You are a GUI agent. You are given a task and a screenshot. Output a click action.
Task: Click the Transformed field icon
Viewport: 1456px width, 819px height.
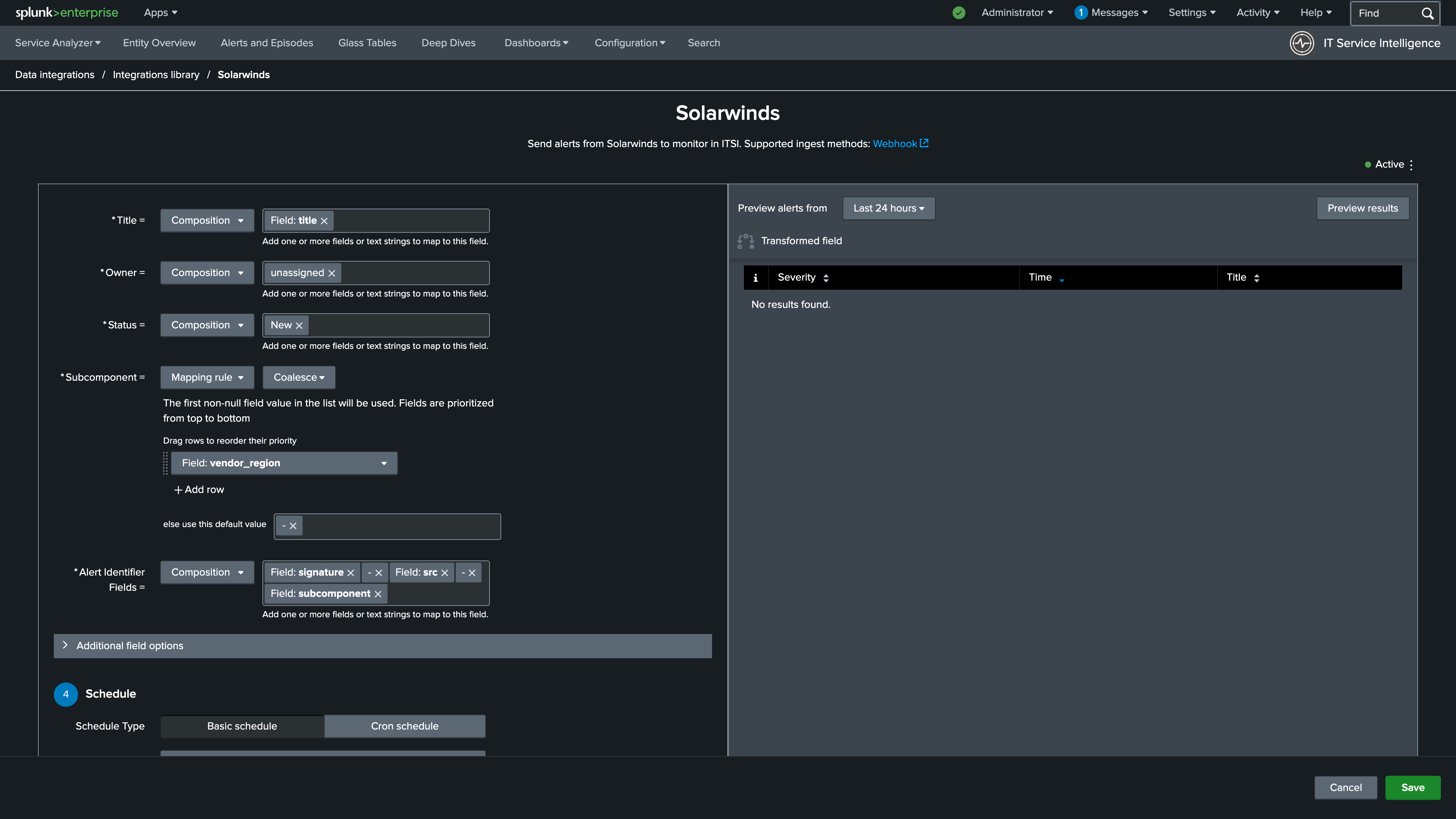click(x=745, y=242)
